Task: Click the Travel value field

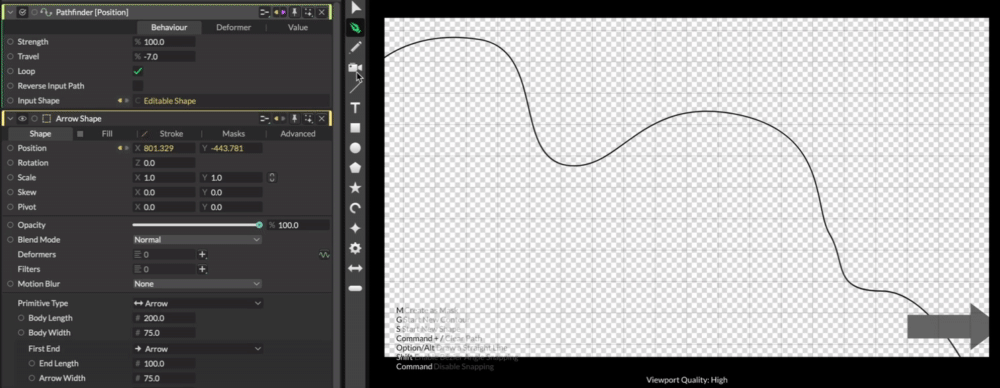Action: pyautogui.click(x=164, y=56)
